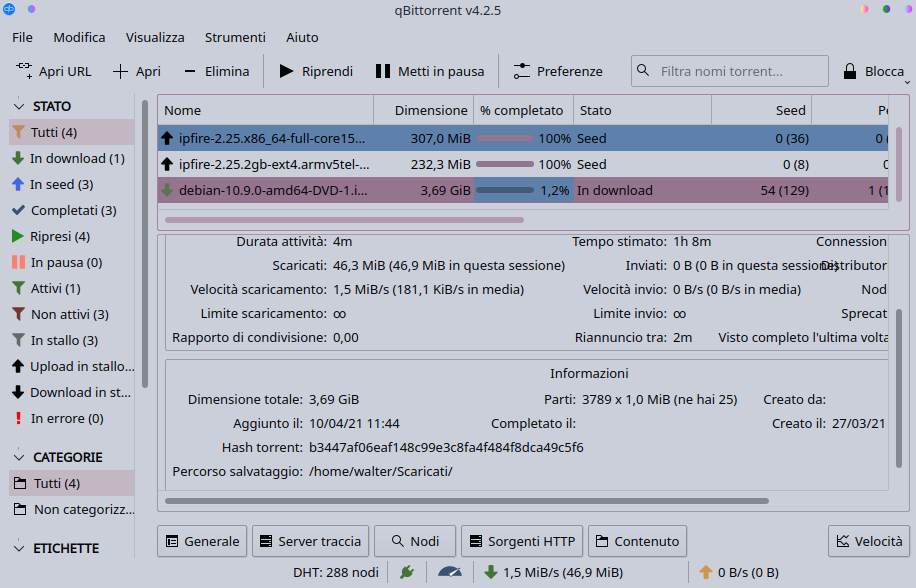The width and height of the screenshot is (916, 588).
Task: Click red funnel icon Non attivi filter
Action: 18,314
